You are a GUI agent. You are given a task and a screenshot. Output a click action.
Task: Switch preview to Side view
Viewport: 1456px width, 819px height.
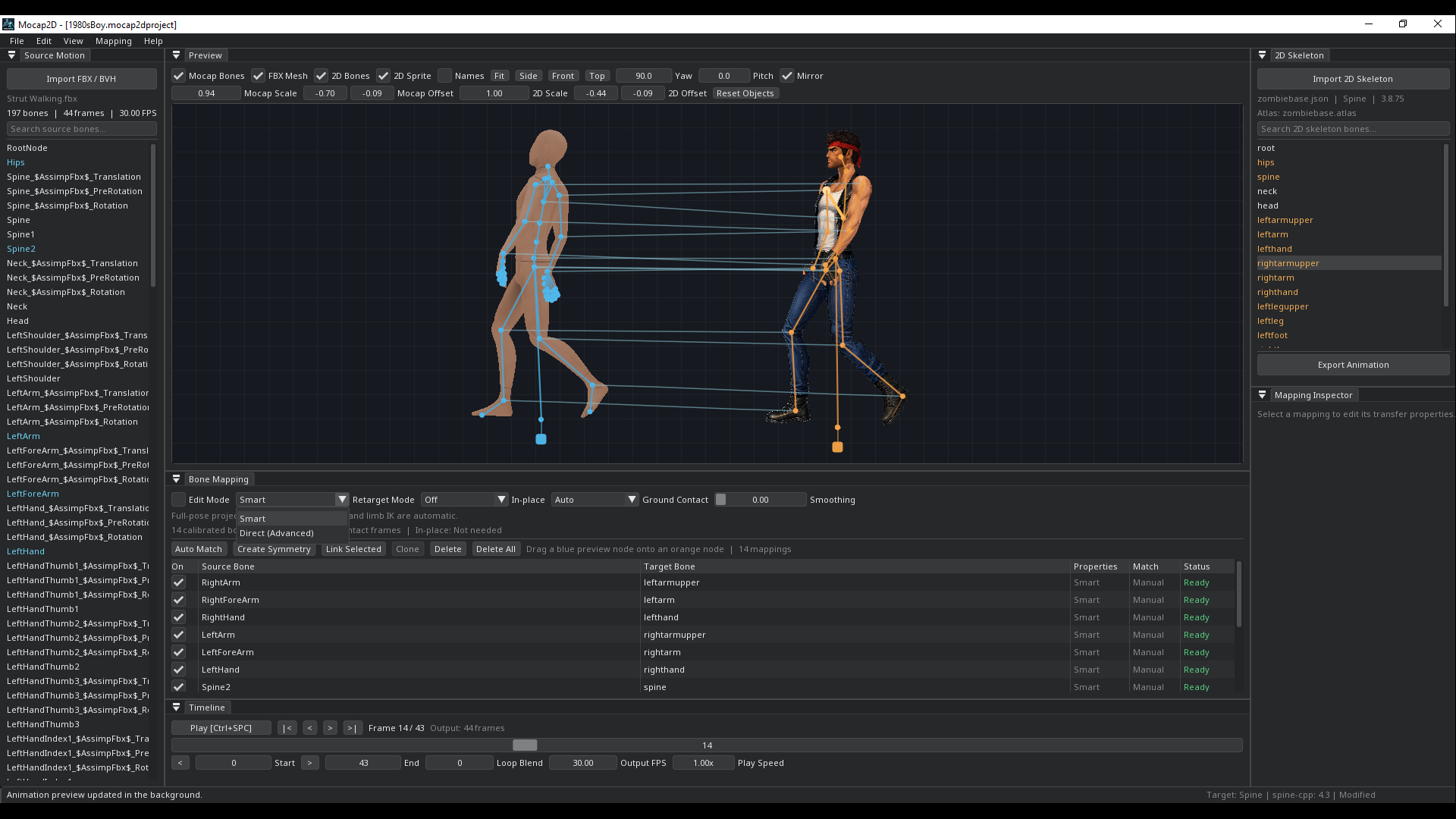pyautogui.click(x=529, y=76)
